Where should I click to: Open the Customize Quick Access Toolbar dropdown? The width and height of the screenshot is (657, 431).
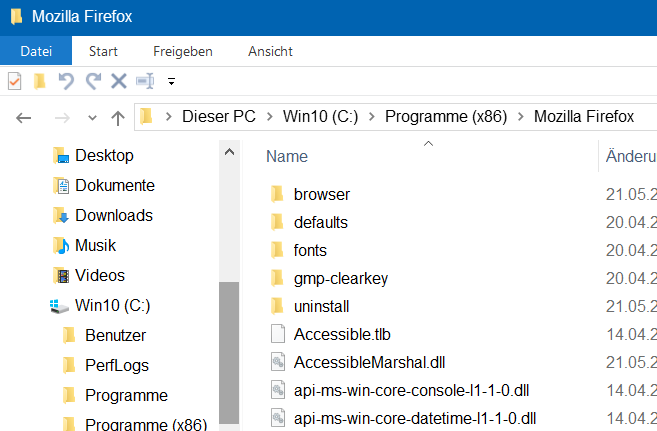pos(171,82)
